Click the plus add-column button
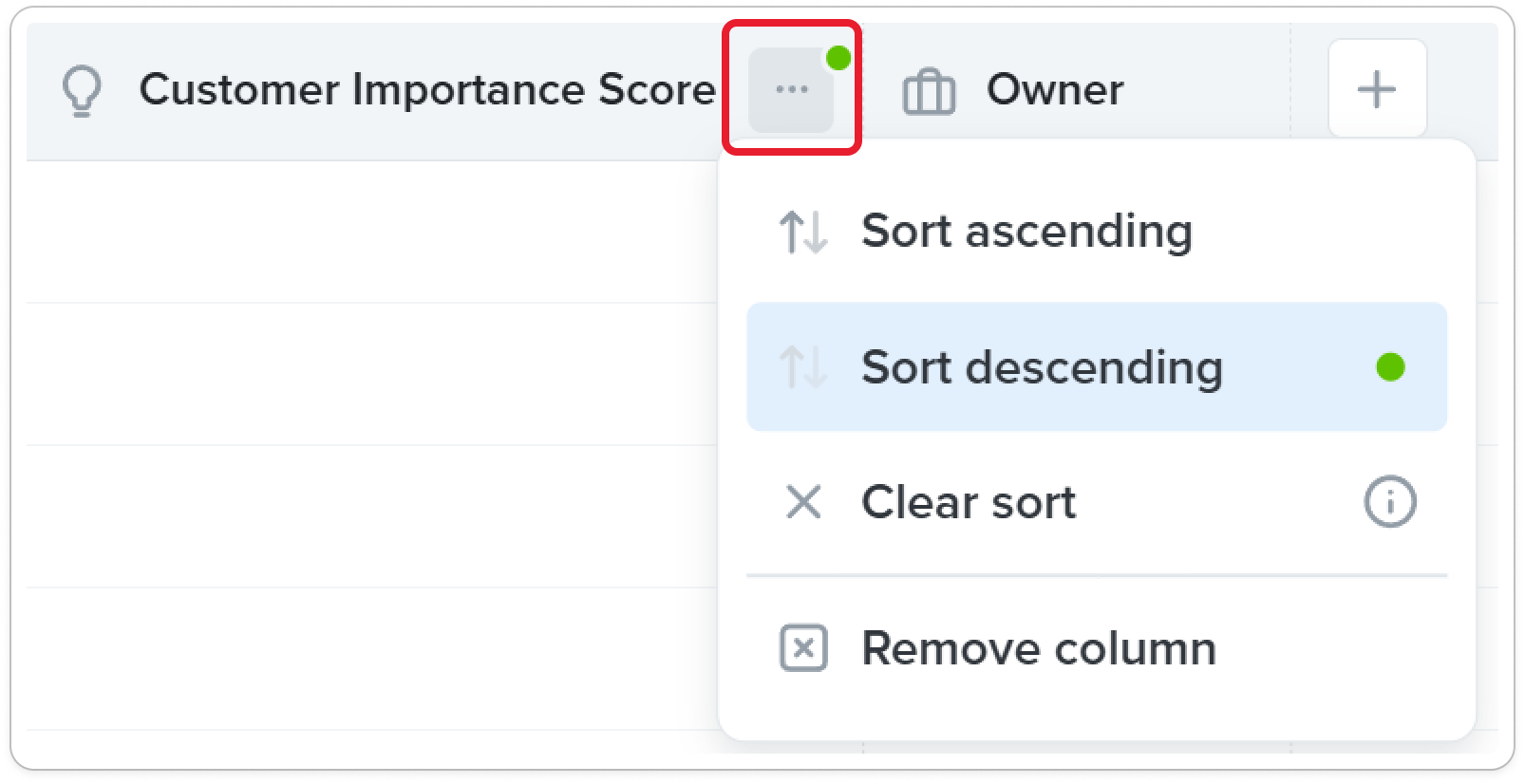Viewport: 1525px width, 784px height. 1377,89
